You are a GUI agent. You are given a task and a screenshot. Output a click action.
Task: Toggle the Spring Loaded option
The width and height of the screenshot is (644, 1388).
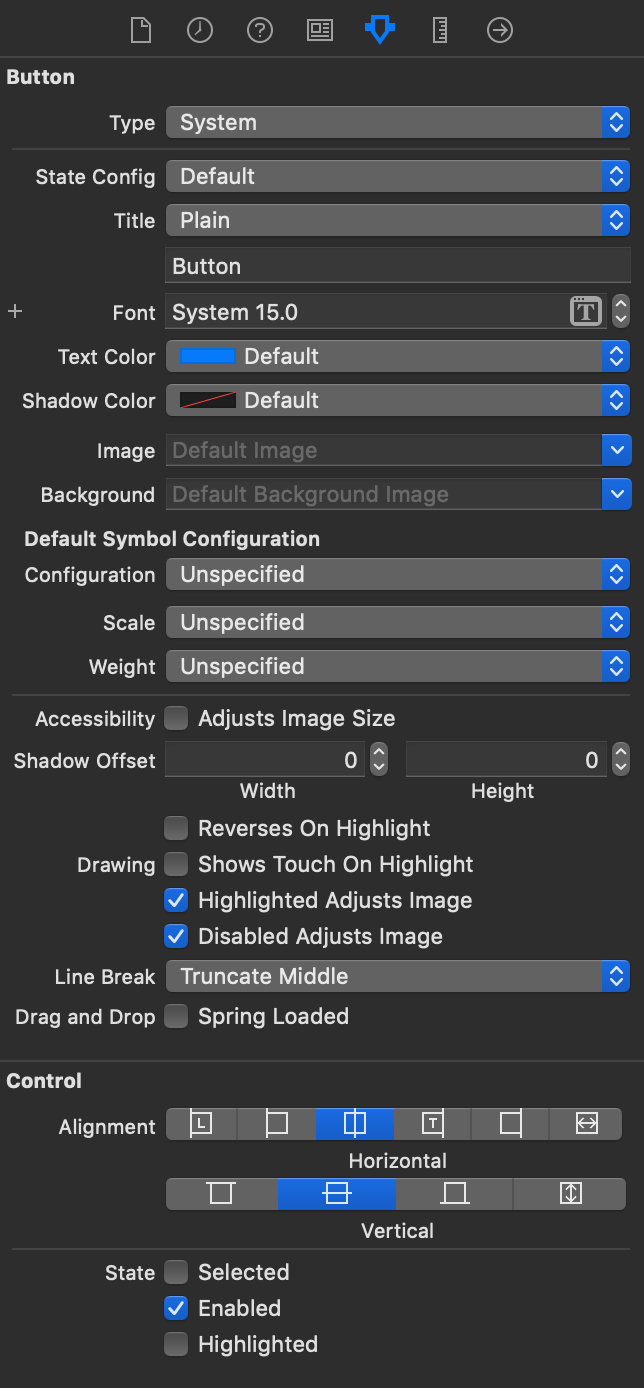[x=176, y=1016]
